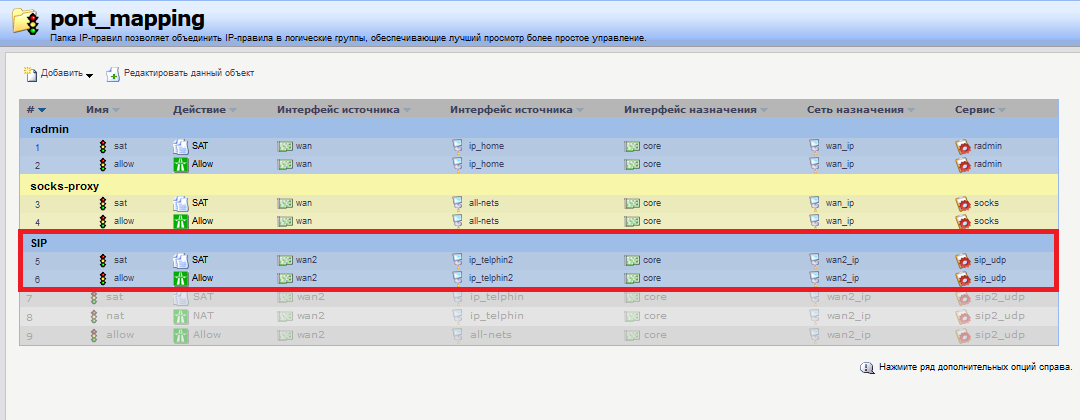
Task: Select the radmin group header row
Action: click(x=539, y=129)
